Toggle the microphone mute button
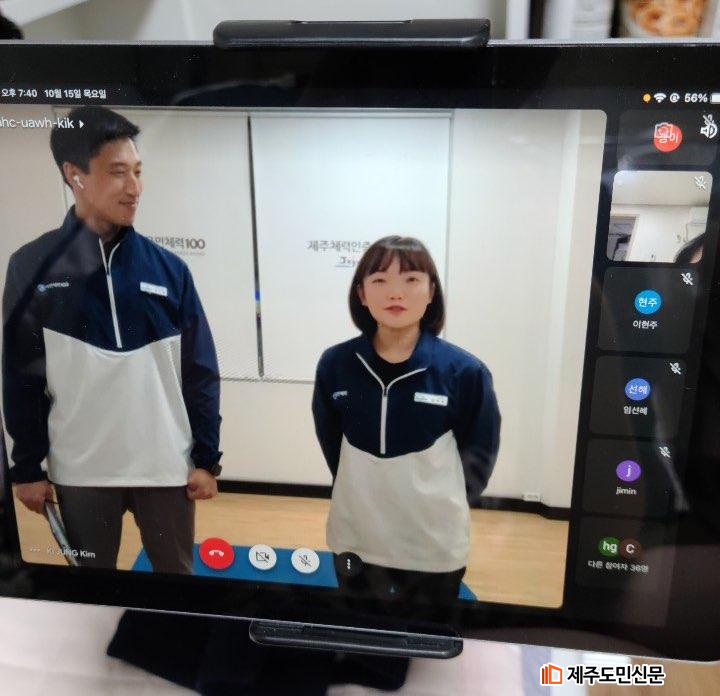Screen dimensions: 720x696 [x=305, y=561]
